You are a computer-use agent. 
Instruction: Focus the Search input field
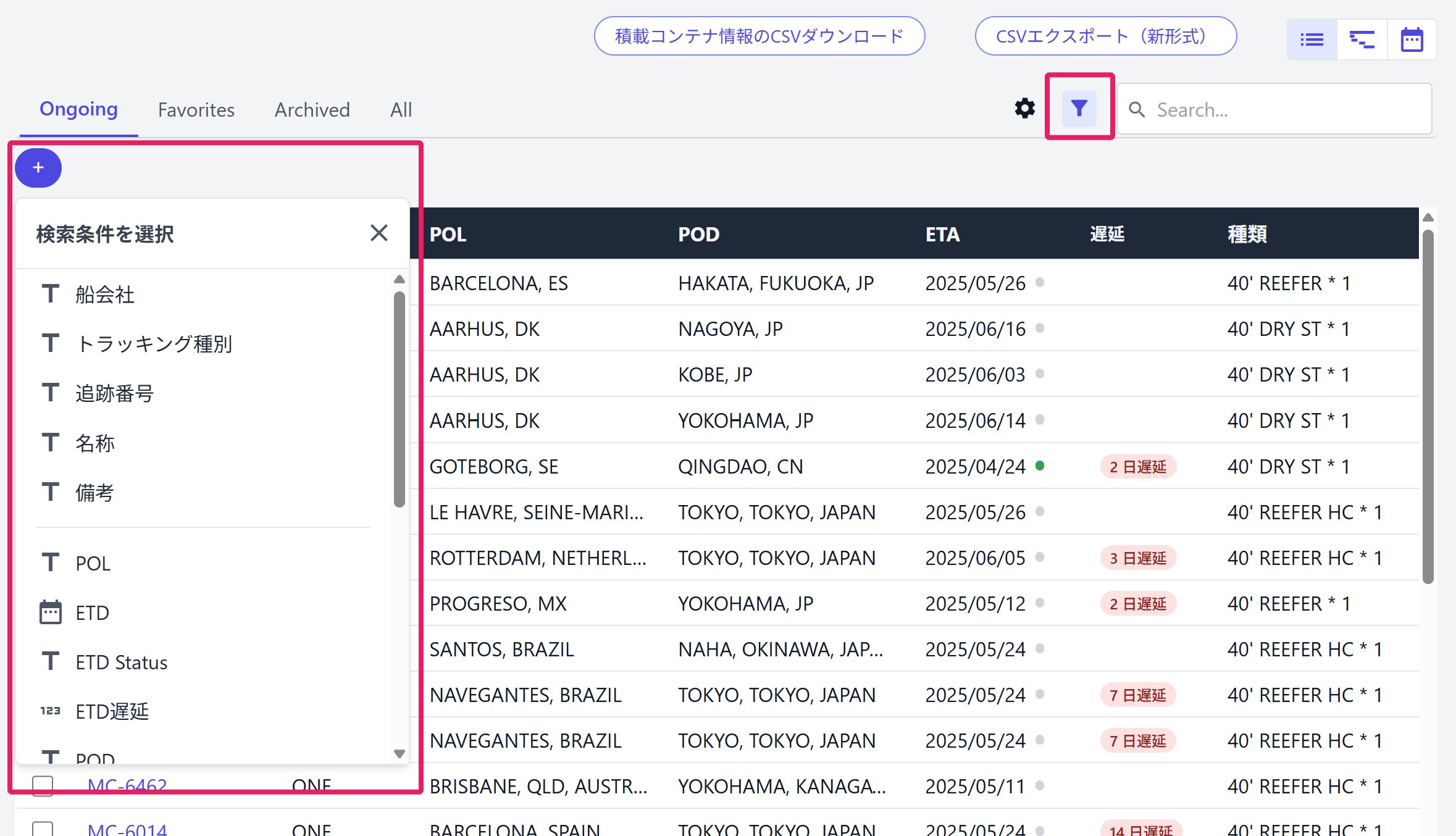(x=1274, y=109)
